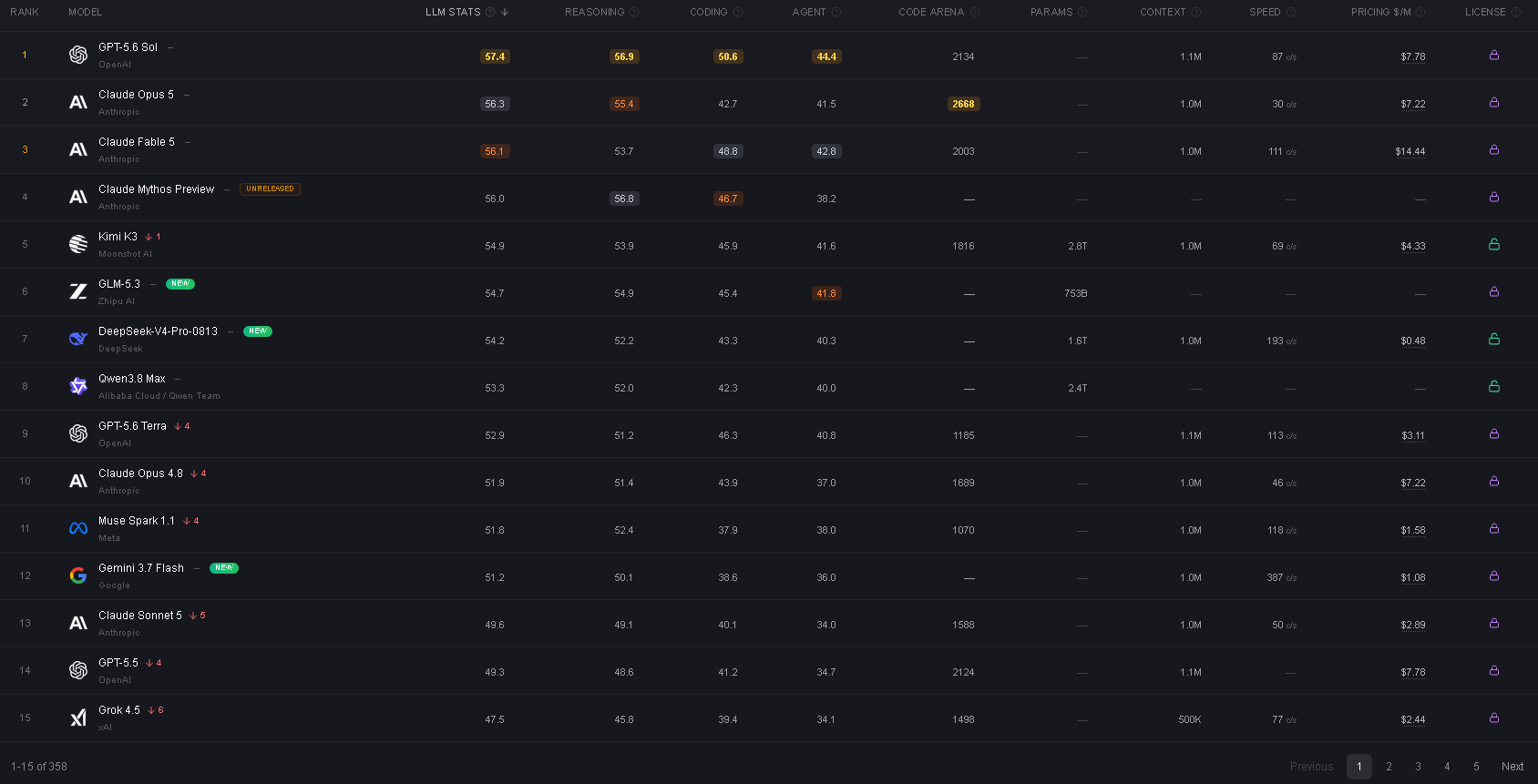The image size is (1538, 784).
Task: Open the info icon beside the LICENSE header
Action: 1516,12
